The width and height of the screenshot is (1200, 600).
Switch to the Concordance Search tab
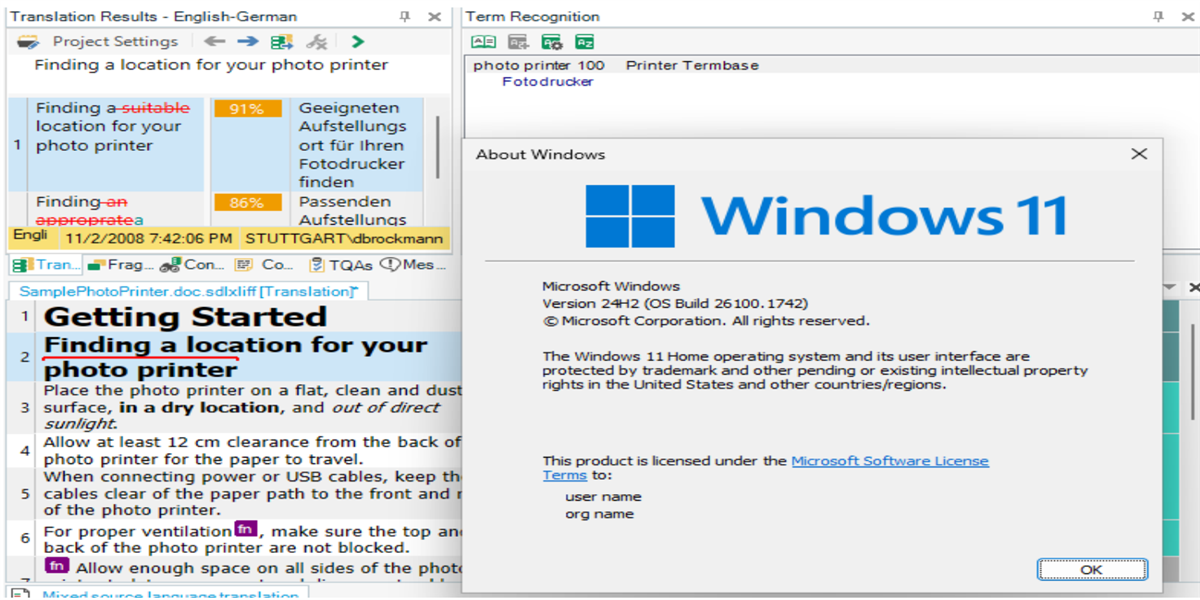coord(191,265)
